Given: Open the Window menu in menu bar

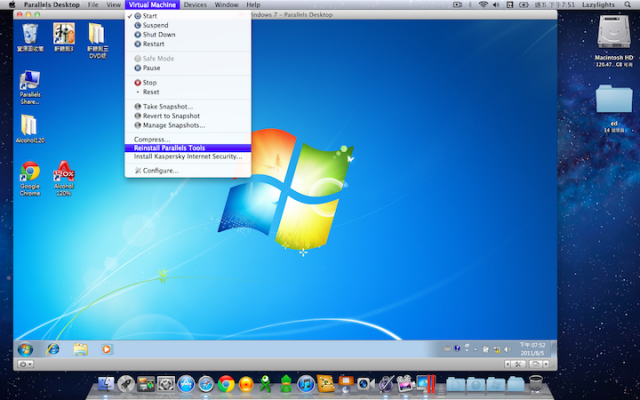Looking at the screenshot, I should 227,5.
